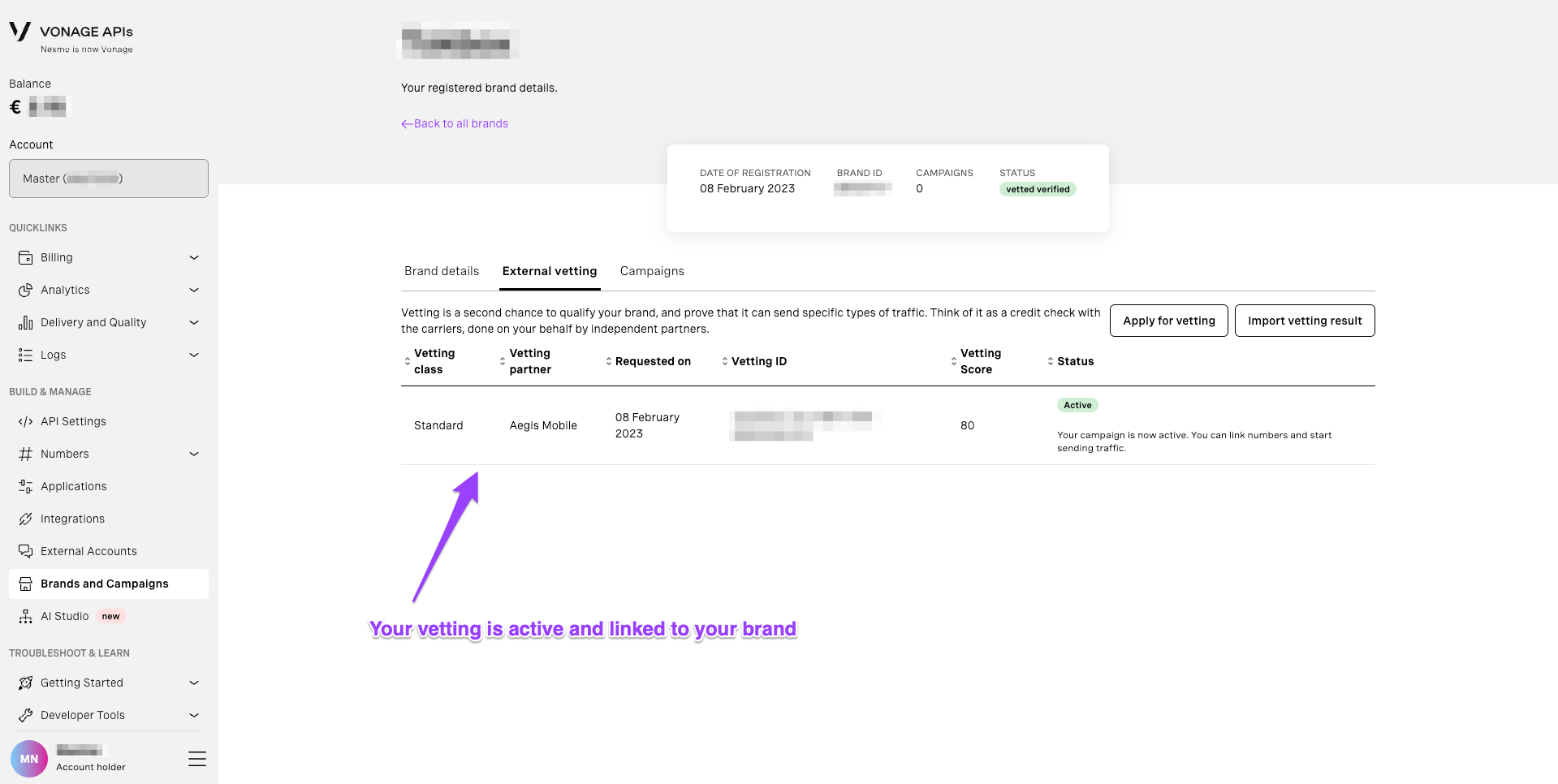Click the Analytics pie chart icon

[x=25, y=290]
